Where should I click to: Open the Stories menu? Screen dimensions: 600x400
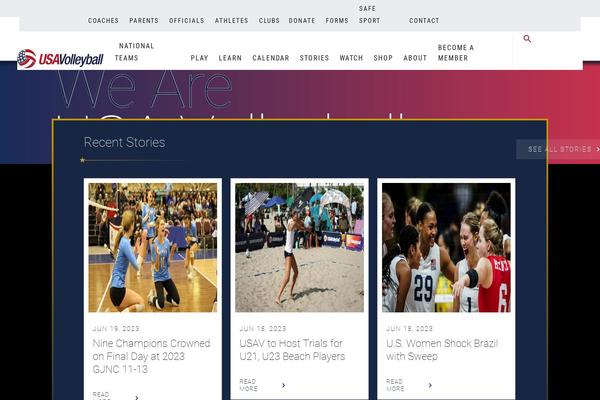(314, 58)
